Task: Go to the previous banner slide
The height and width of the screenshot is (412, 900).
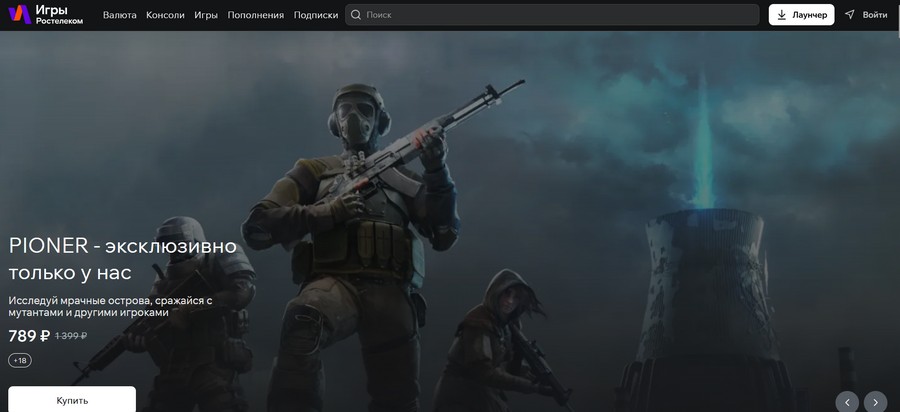Action: click(x=846, y=401)
